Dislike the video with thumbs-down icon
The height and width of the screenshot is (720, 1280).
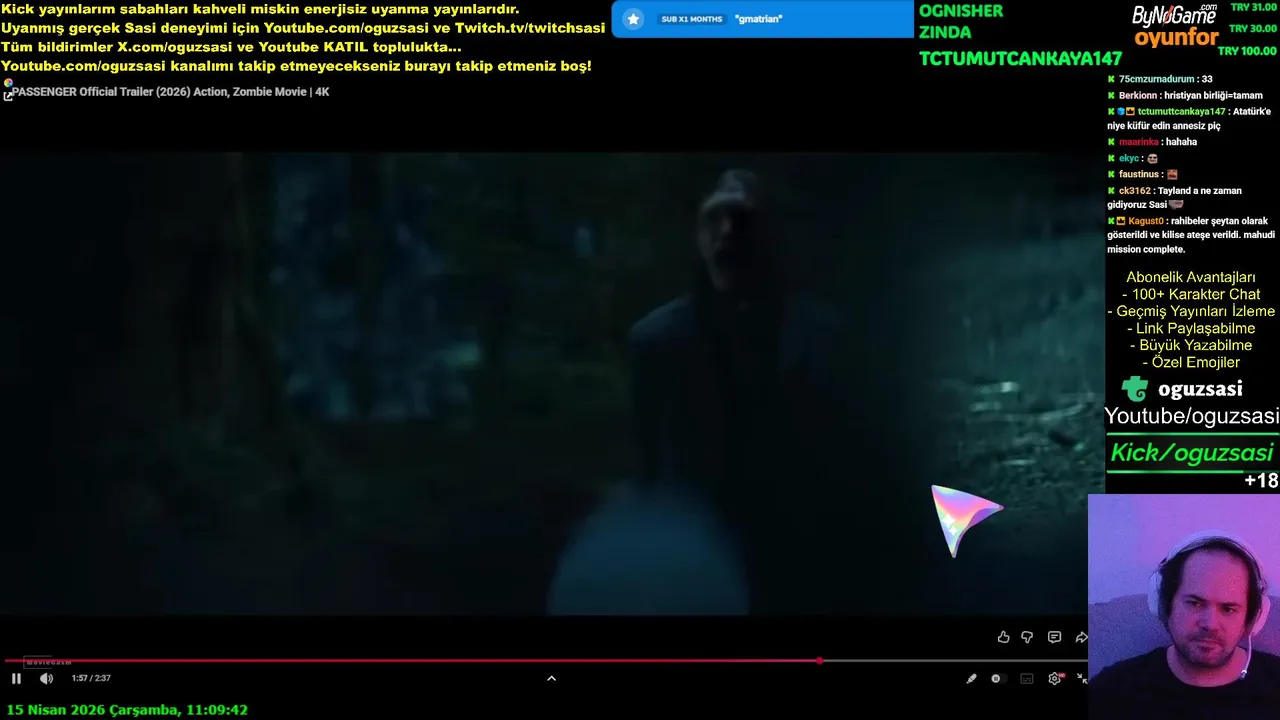(1027, 637)
